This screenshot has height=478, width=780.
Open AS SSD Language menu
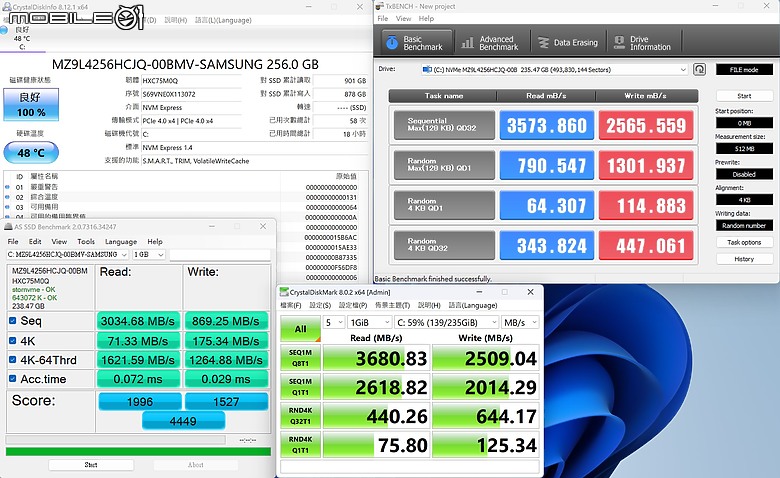click(121, 241)
